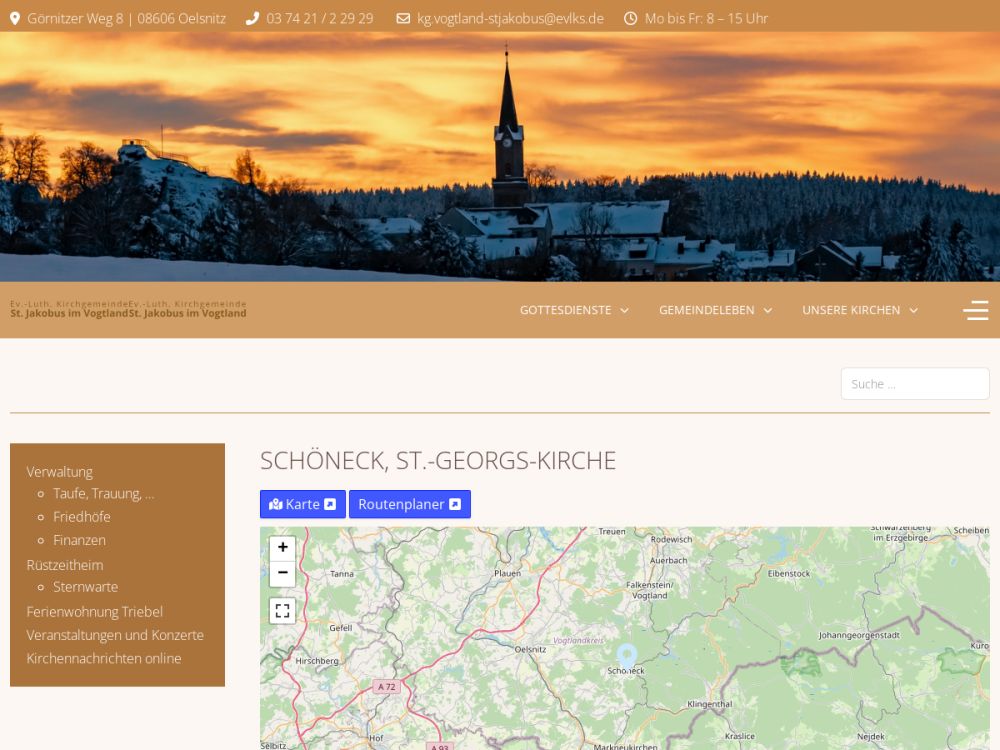The image size is (1000, 750).
Task: Toggle fullscreen map view
Action: click(x=283, y=610)
